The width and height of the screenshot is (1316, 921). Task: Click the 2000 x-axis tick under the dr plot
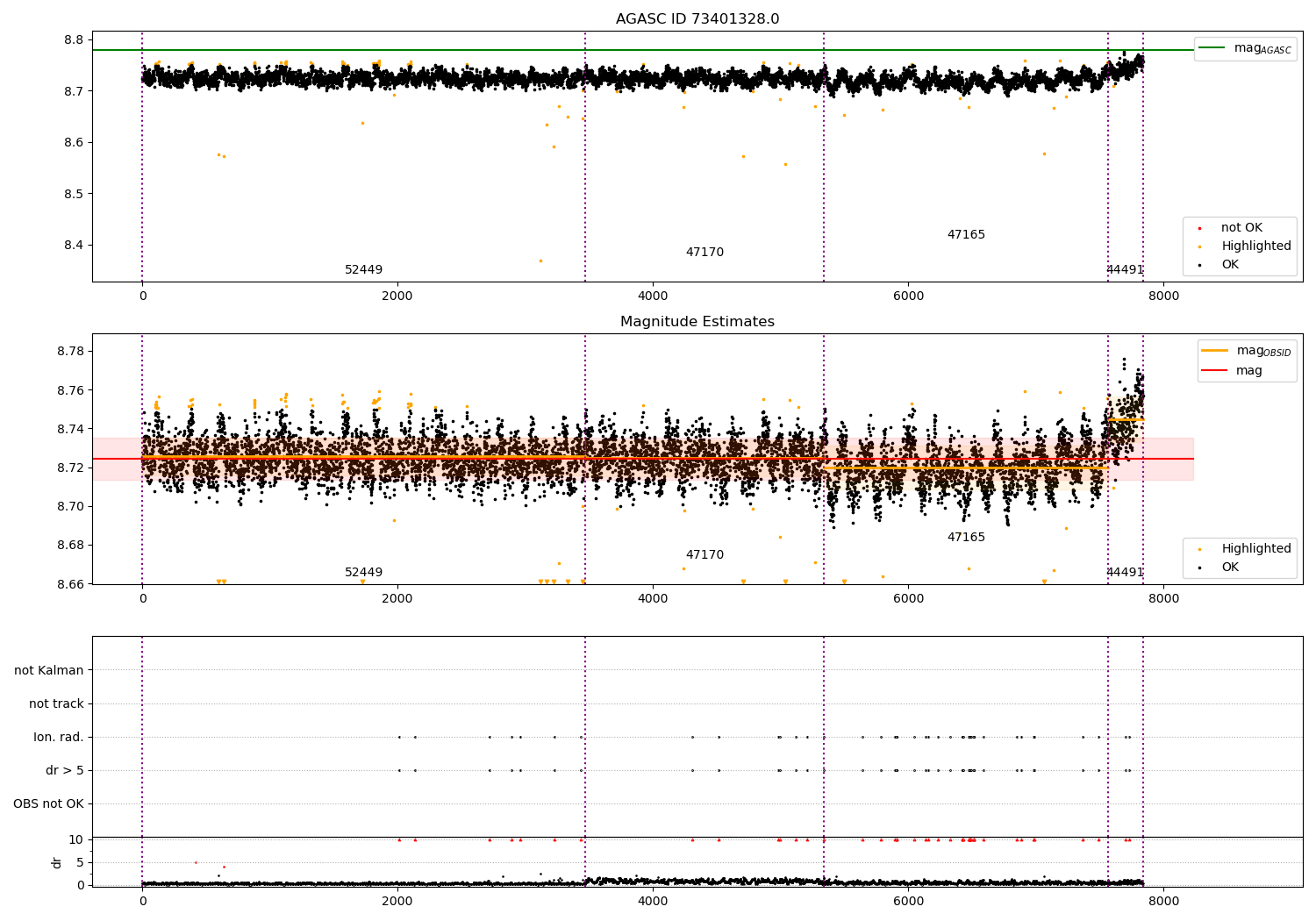397,901
